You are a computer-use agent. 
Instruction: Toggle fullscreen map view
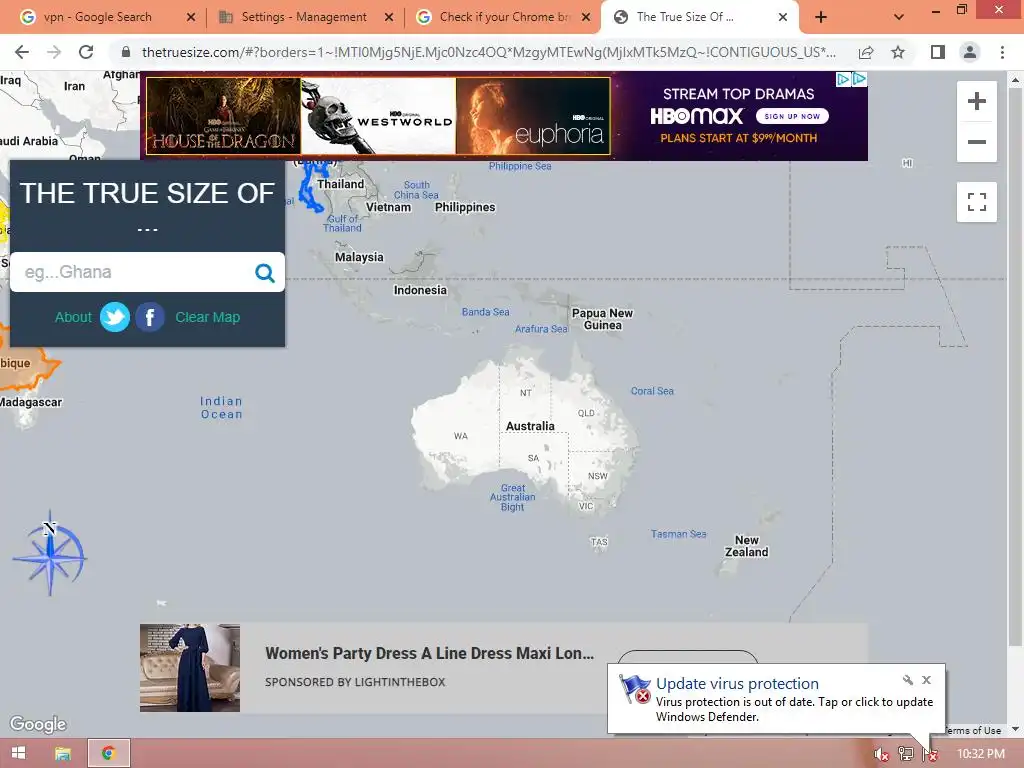click(x=976, y=202)
